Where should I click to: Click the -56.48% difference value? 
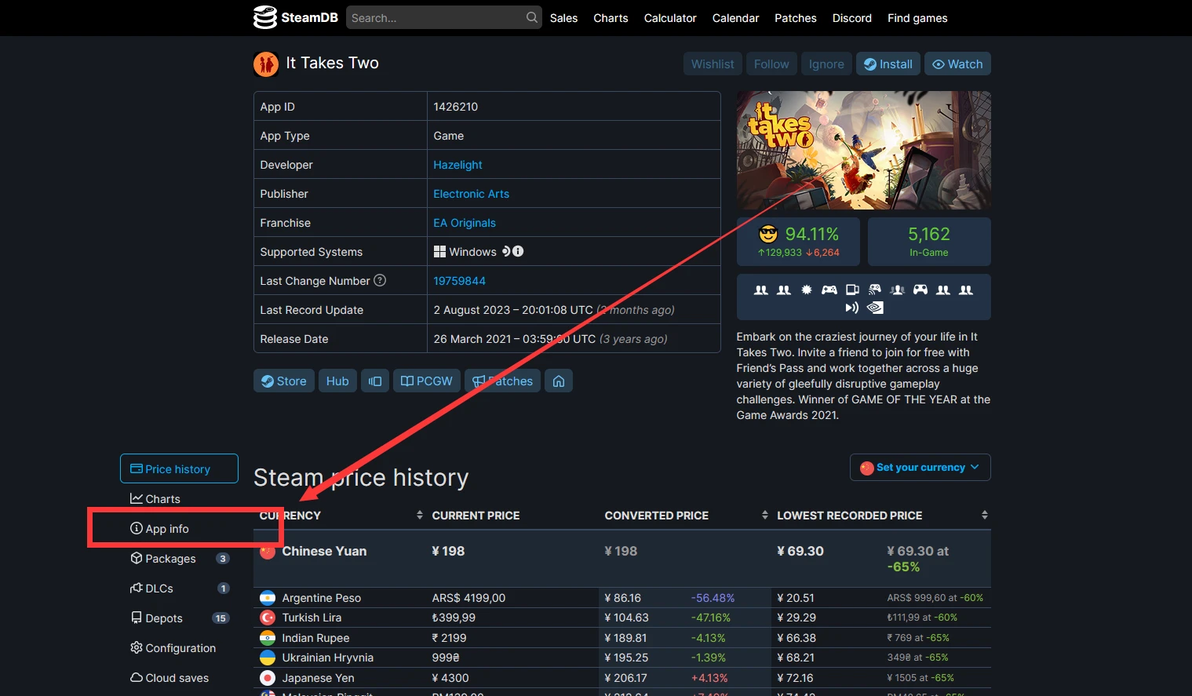pos(712,598)
